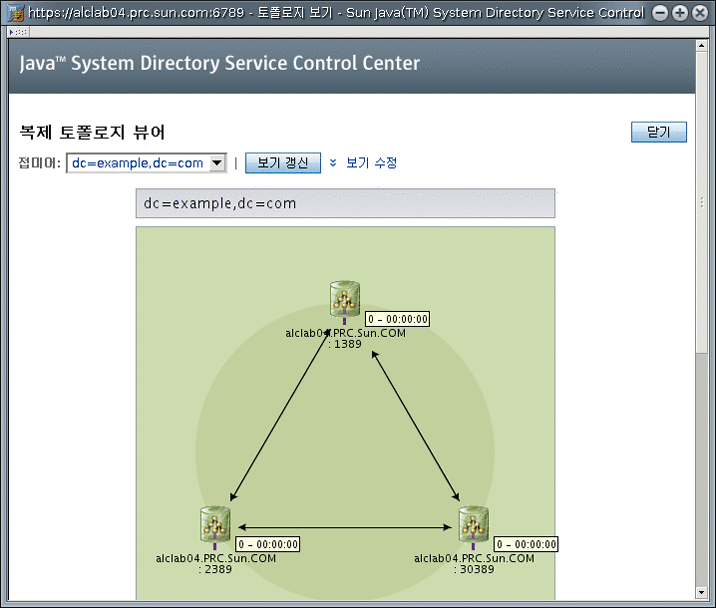716x608 pixels.
Task: Click the status label 0 - 00:00:00 for port 30389
Action: click(x=526, y=544)
